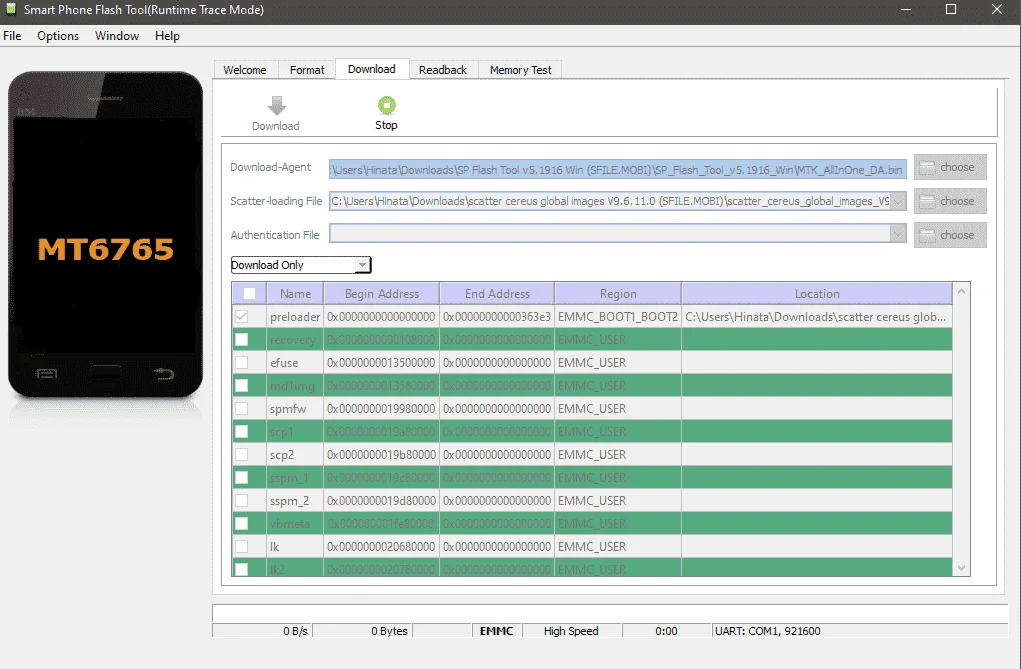Click the EMMC_BOOT1_BOOT2 region cell
The width and height of the screenshot is (1021, 669).
point(618,317)
